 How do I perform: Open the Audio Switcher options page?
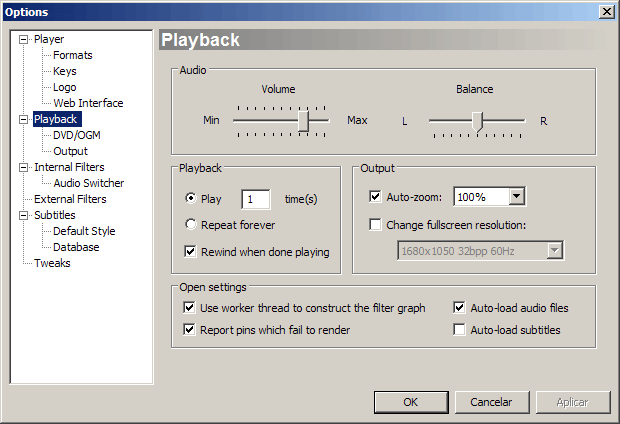click(89, 183)
